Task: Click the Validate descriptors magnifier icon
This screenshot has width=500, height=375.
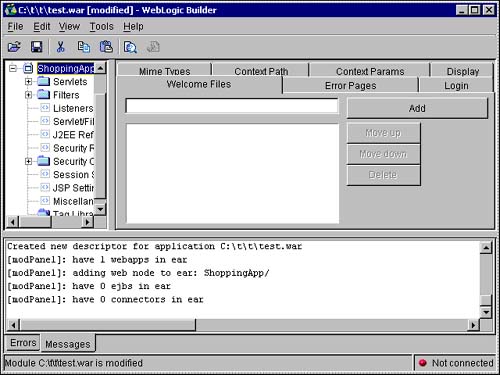Action: pyautogui.click(x=130, y=47)
